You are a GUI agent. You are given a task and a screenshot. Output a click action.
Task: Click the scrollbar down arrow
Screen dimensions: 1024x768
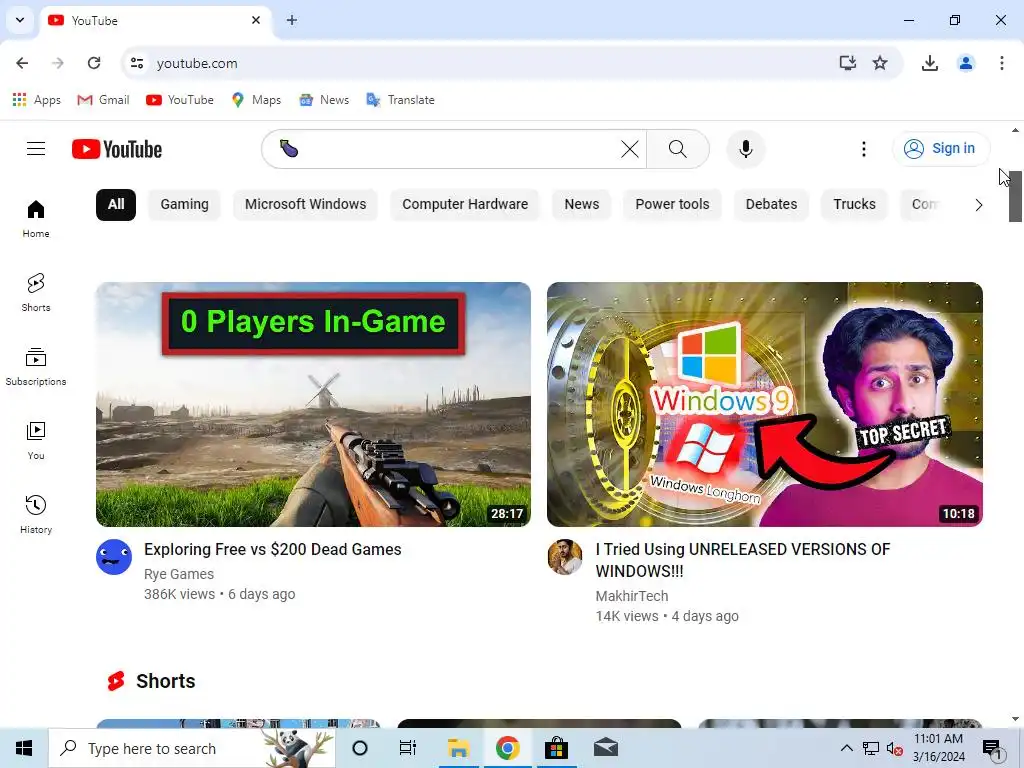1016,720
